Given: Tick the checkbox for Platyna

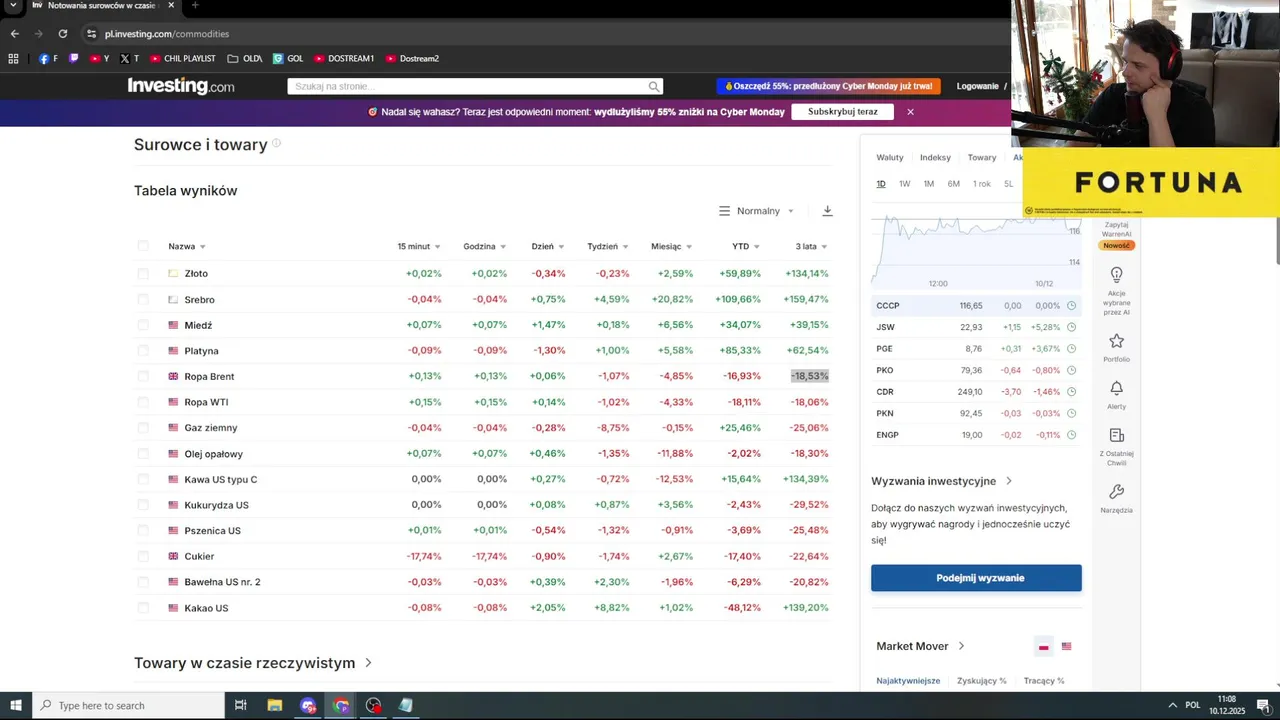Looking at the screenshot, I should tap(143, 351).
